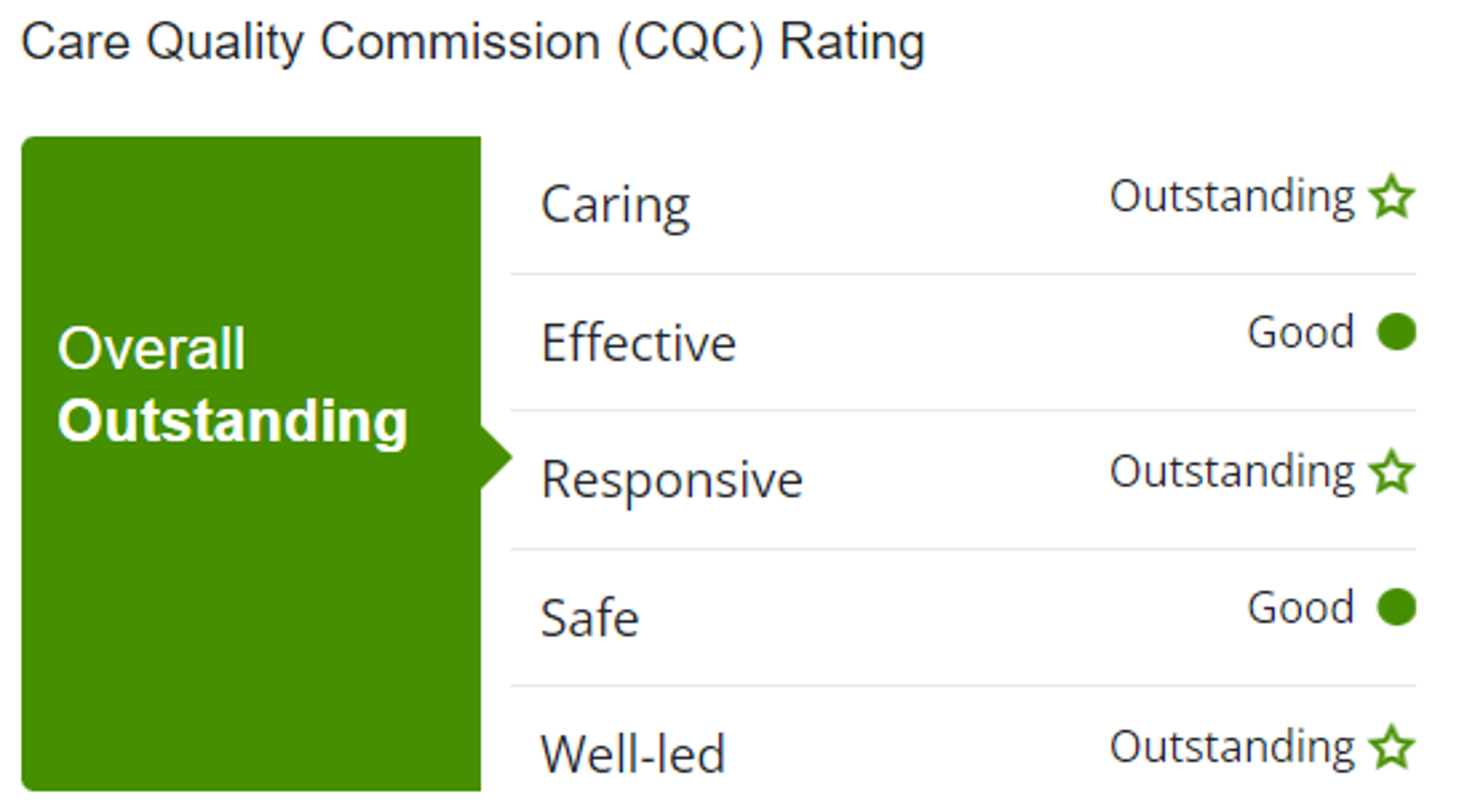1467x812 pixels.
Task: Select the Responsive category label
Action: click(671, 480)
